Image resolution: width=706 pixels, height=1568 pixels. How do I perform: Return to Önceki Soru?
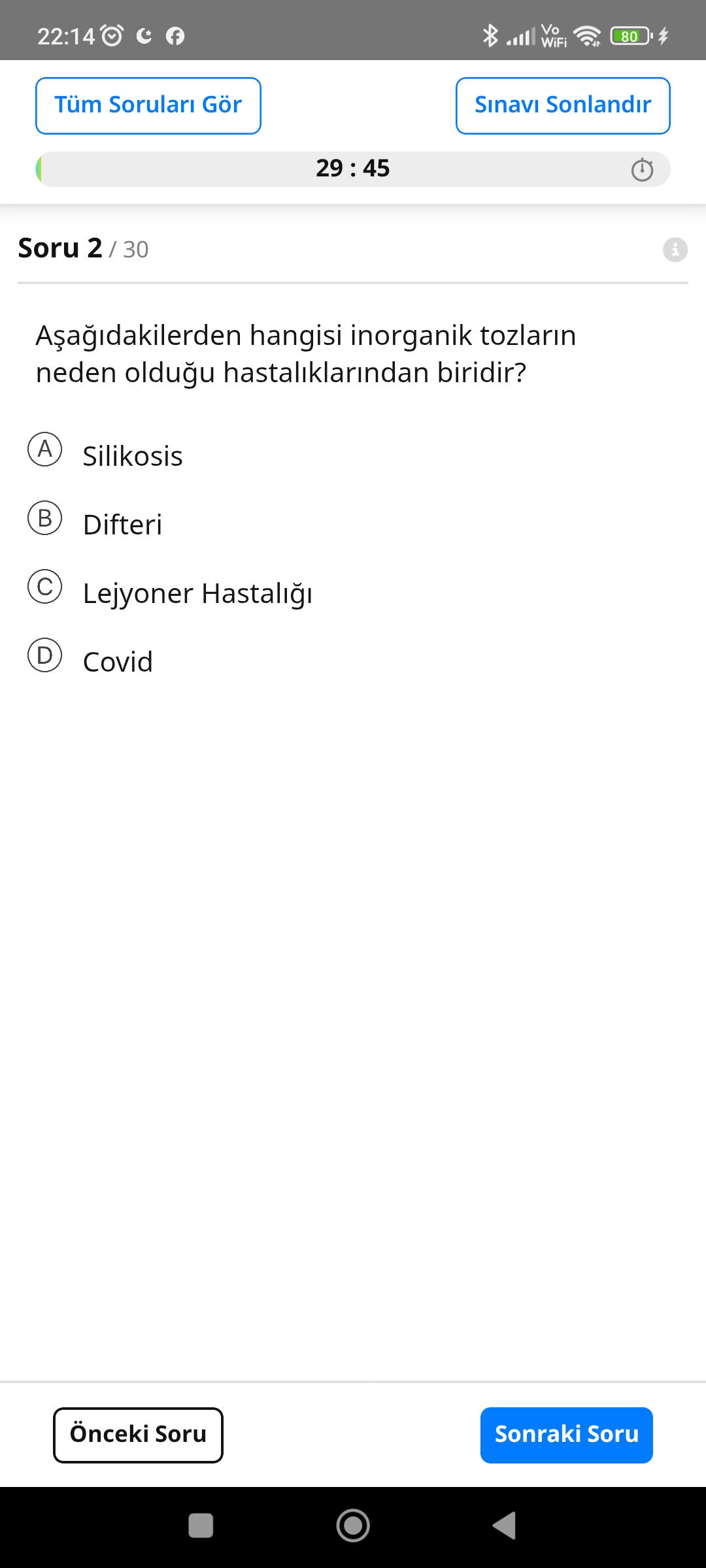click(138, 1435)
